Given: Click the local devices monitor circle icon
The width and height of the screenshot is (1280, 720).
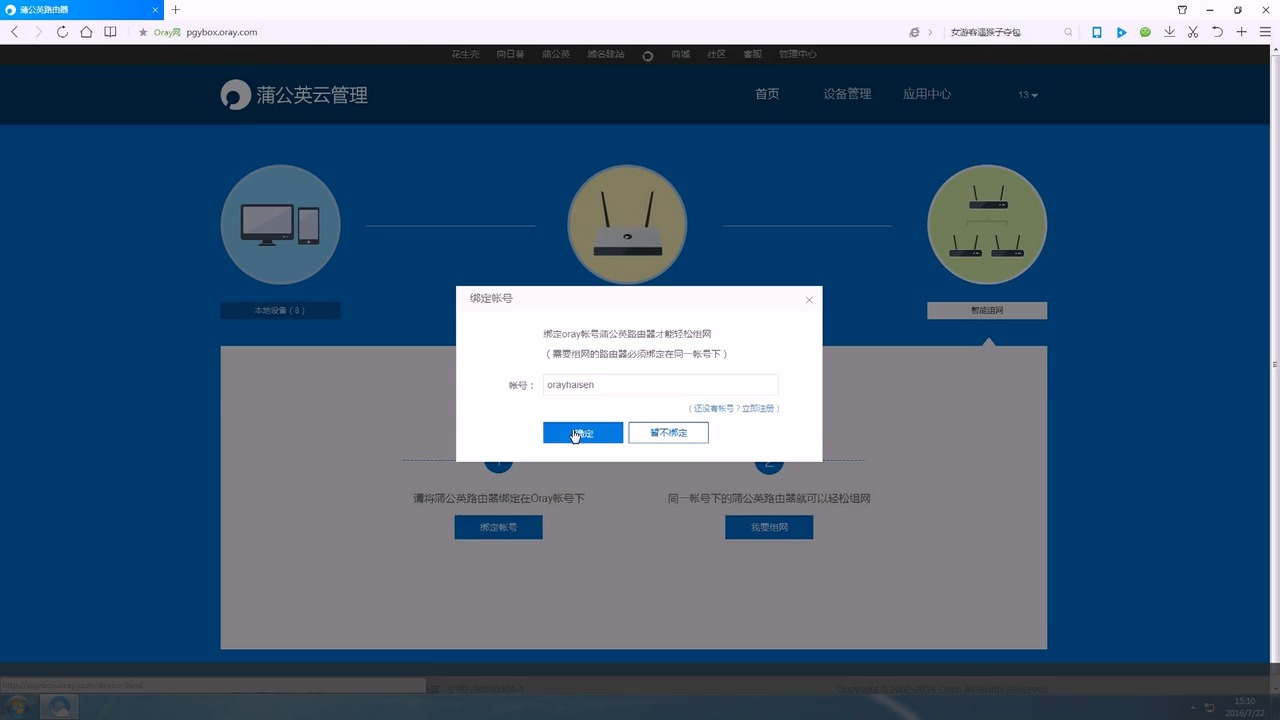Looking at the screenshot, I should (280, 224).
